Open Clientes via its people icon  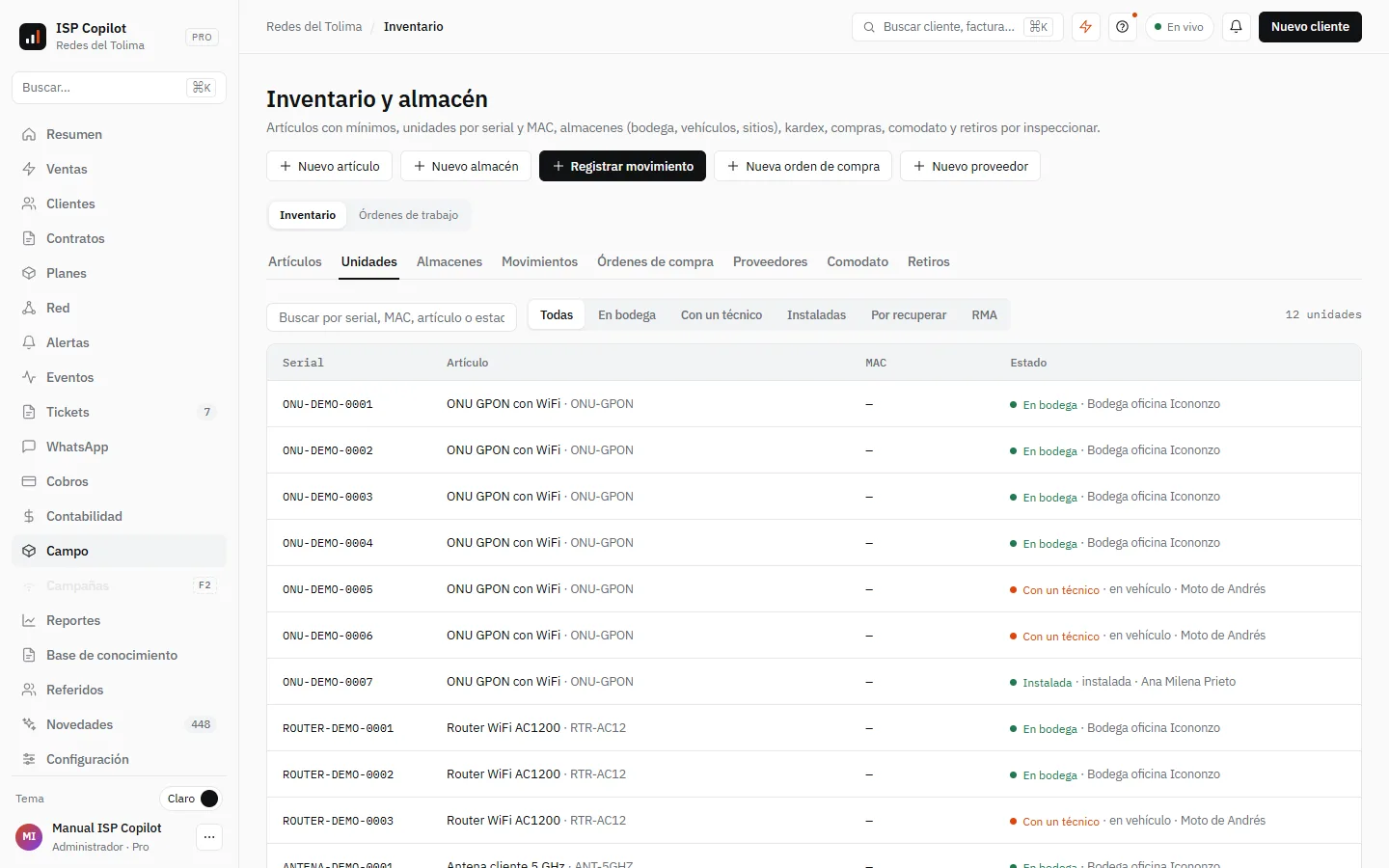[29, 203]
